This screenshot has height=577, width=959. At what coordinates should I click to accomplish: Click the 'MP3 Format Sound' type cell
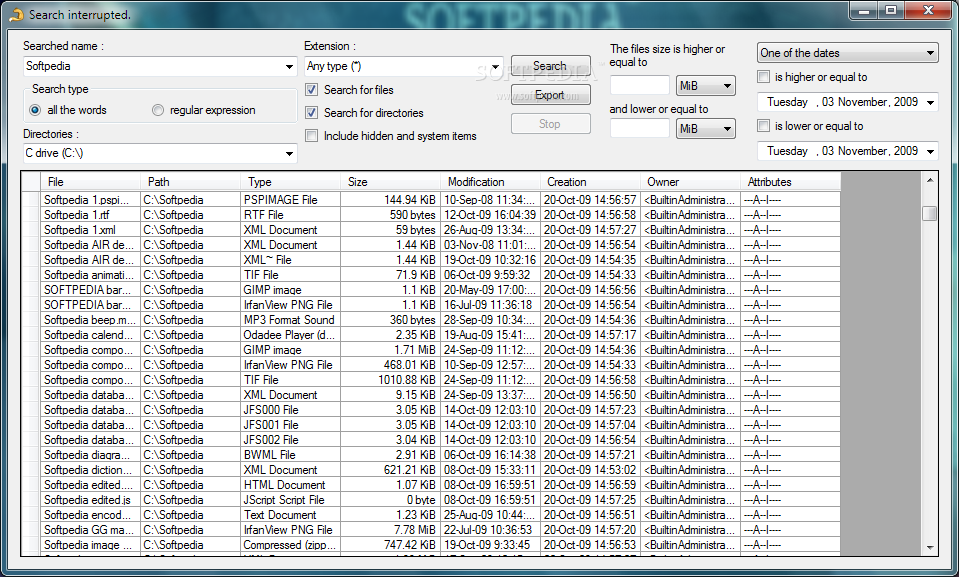(289, 319)
